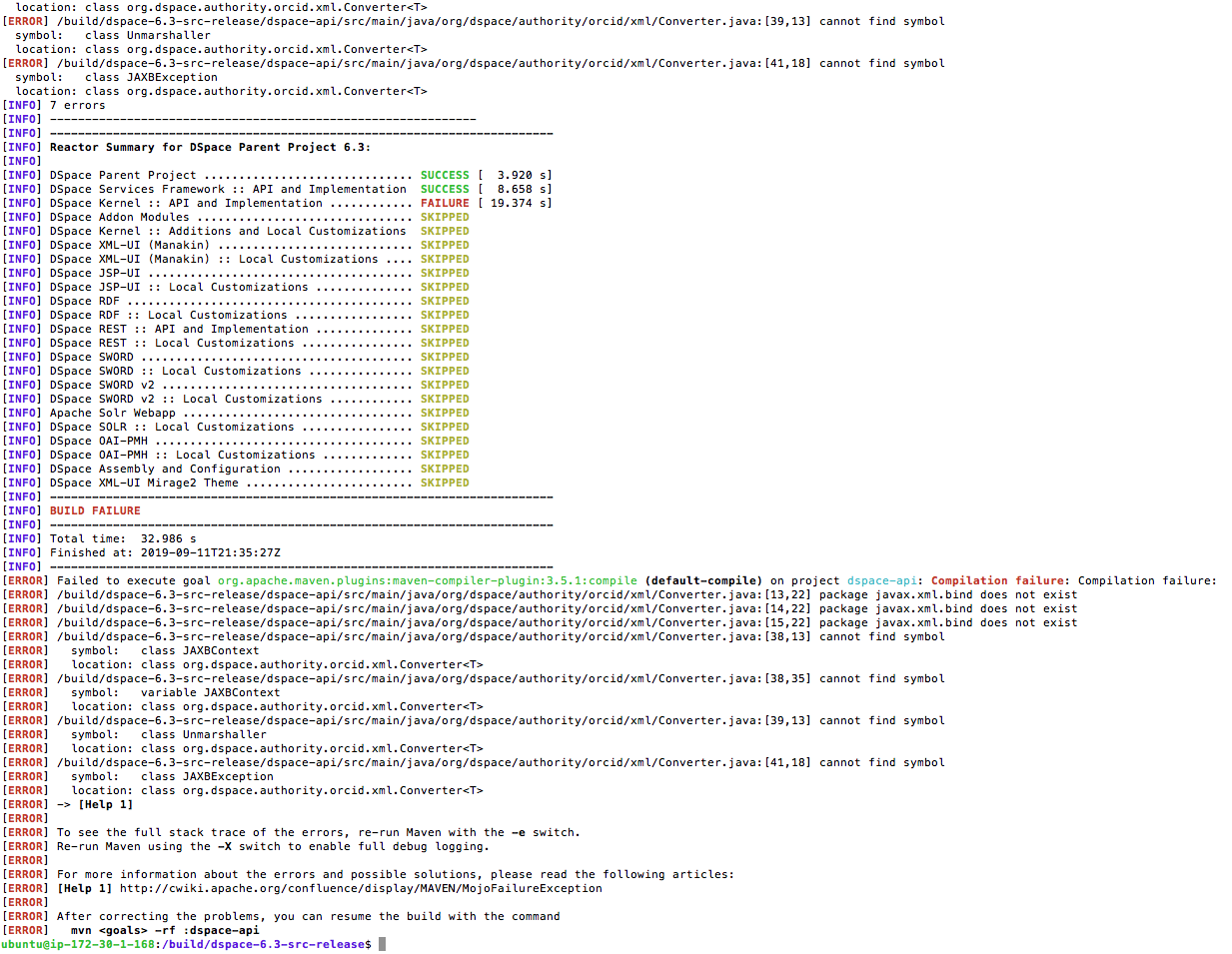Viewport: 1232px width, 954px height.
Task: Click the red FAILURE status for DSpace Kernel
Action: (x=445, y=203)
